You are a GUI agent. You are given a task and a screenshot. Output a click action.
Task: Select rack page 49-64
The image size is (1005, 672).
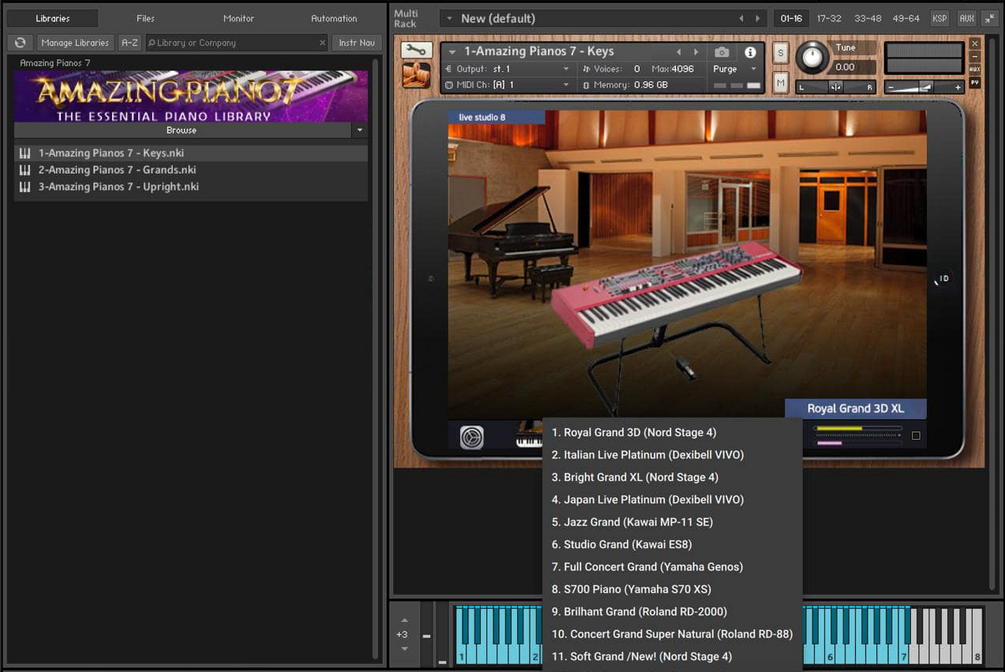tap(906, 19)
